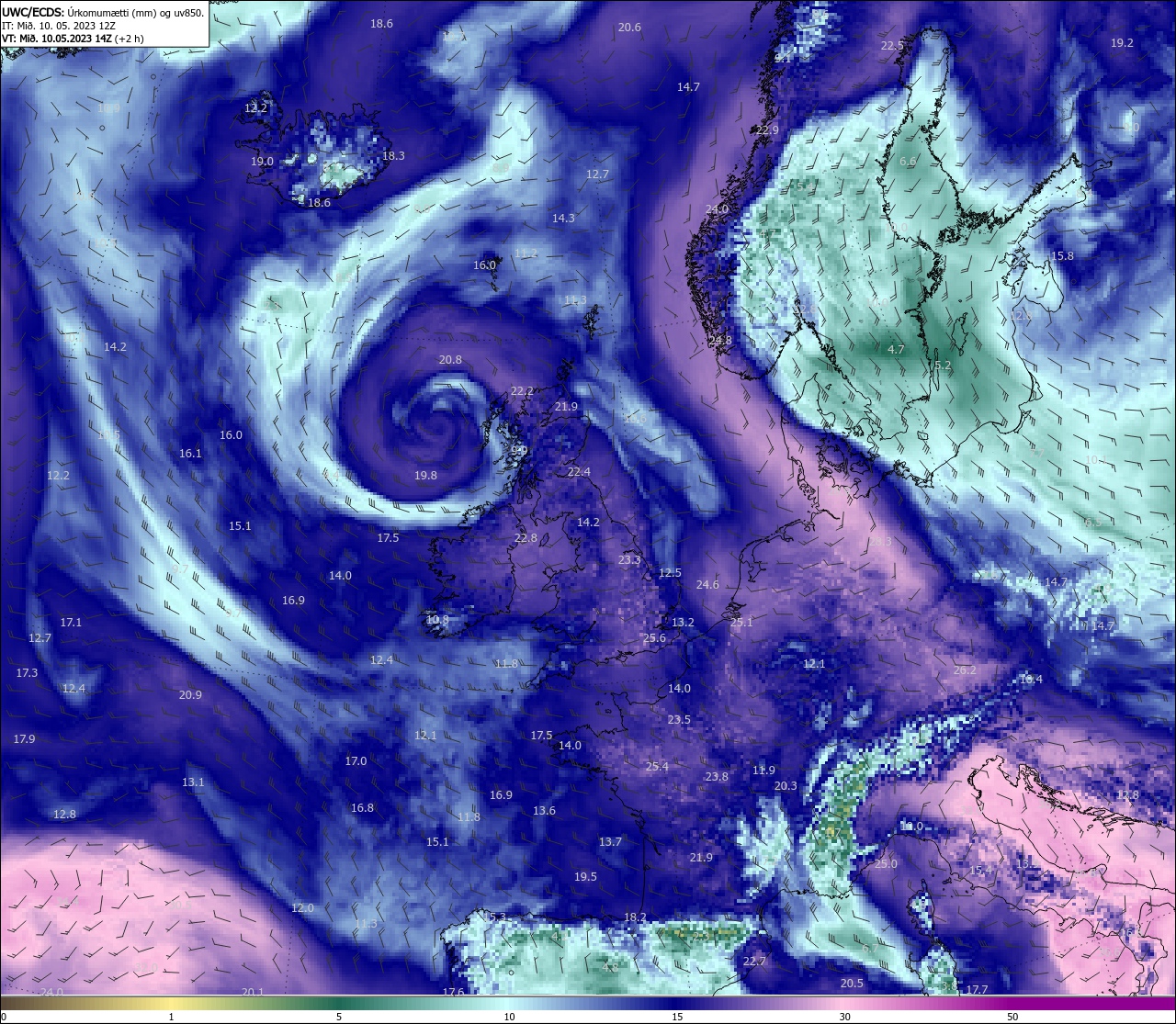The height and width of the screenshot is (1024, 1176).
Task: Click the 1 tick label on the color scale
Action: click(172, 1017)
